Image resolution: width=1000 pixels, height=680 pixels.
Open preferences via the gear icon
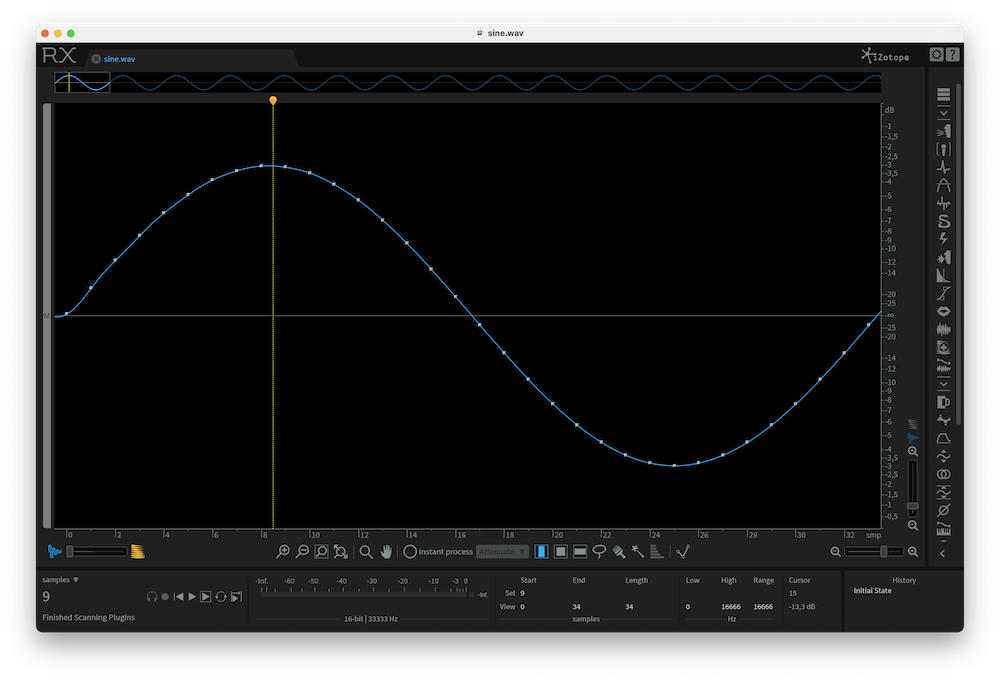(x=936, y=55)
